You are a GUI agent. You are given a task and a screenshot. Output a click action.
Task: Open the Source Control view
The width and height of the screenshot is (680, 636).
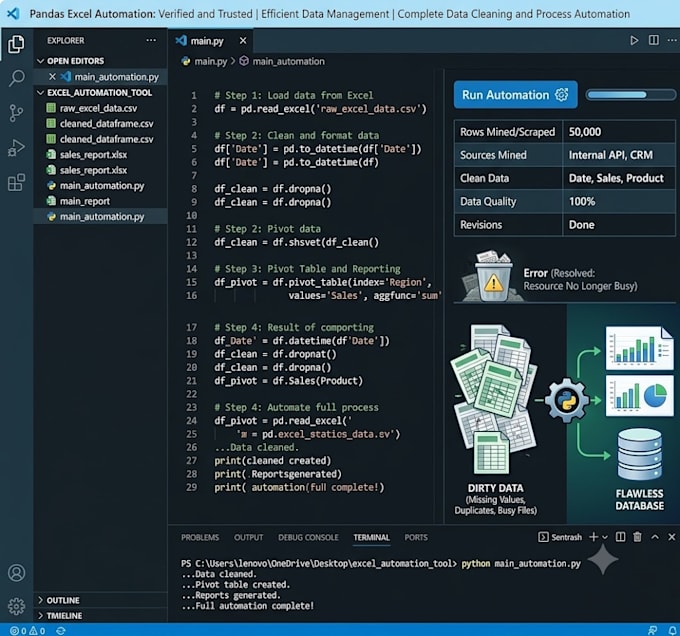(16, 113)
